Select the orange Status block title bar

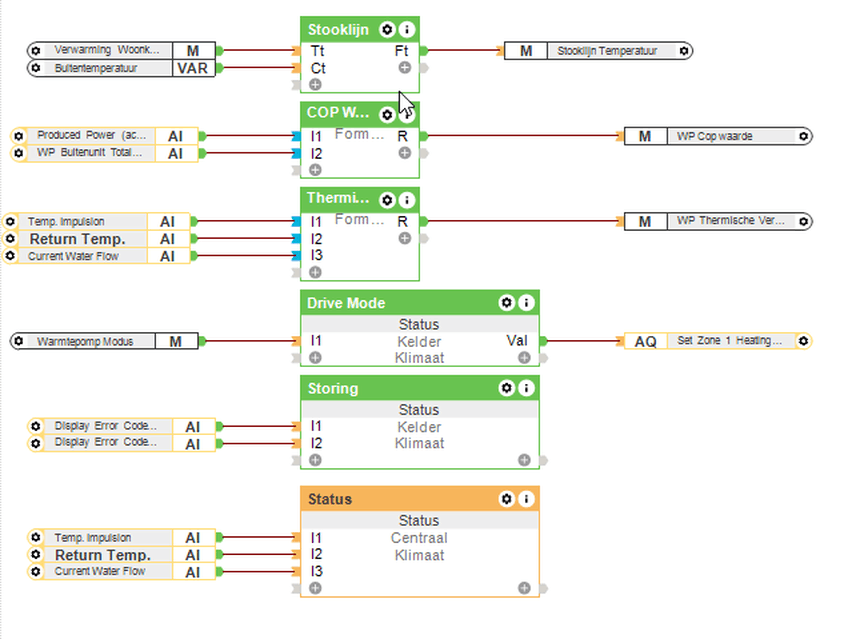pos(419,499)
